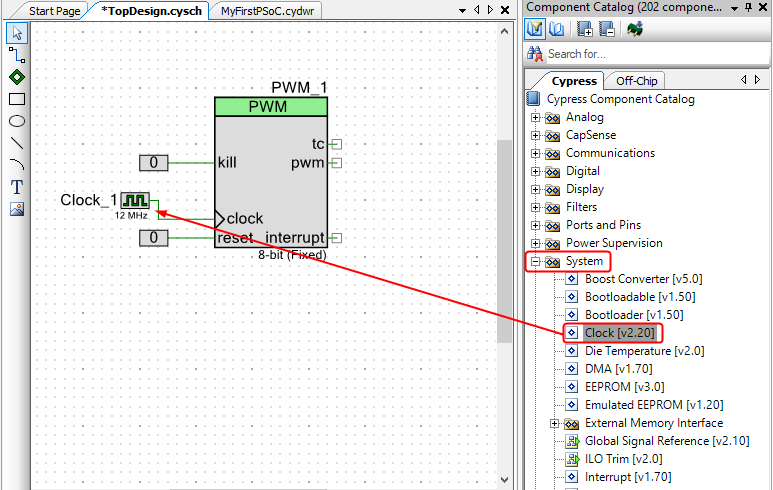Open Component Catalog panel dropdown arrow
This screenshot has width=773, height=490.
tap(733, 8)
